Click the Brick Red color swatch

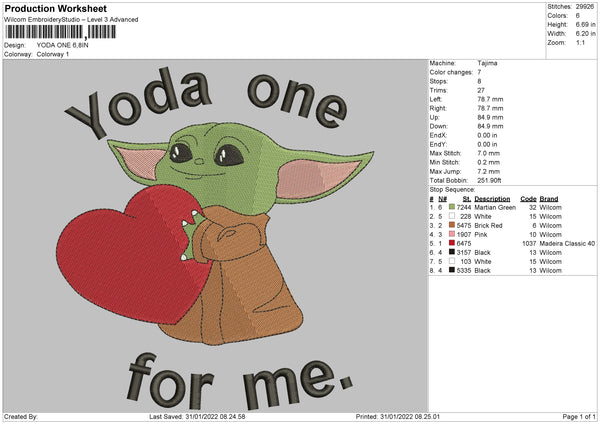coord(452,225)
